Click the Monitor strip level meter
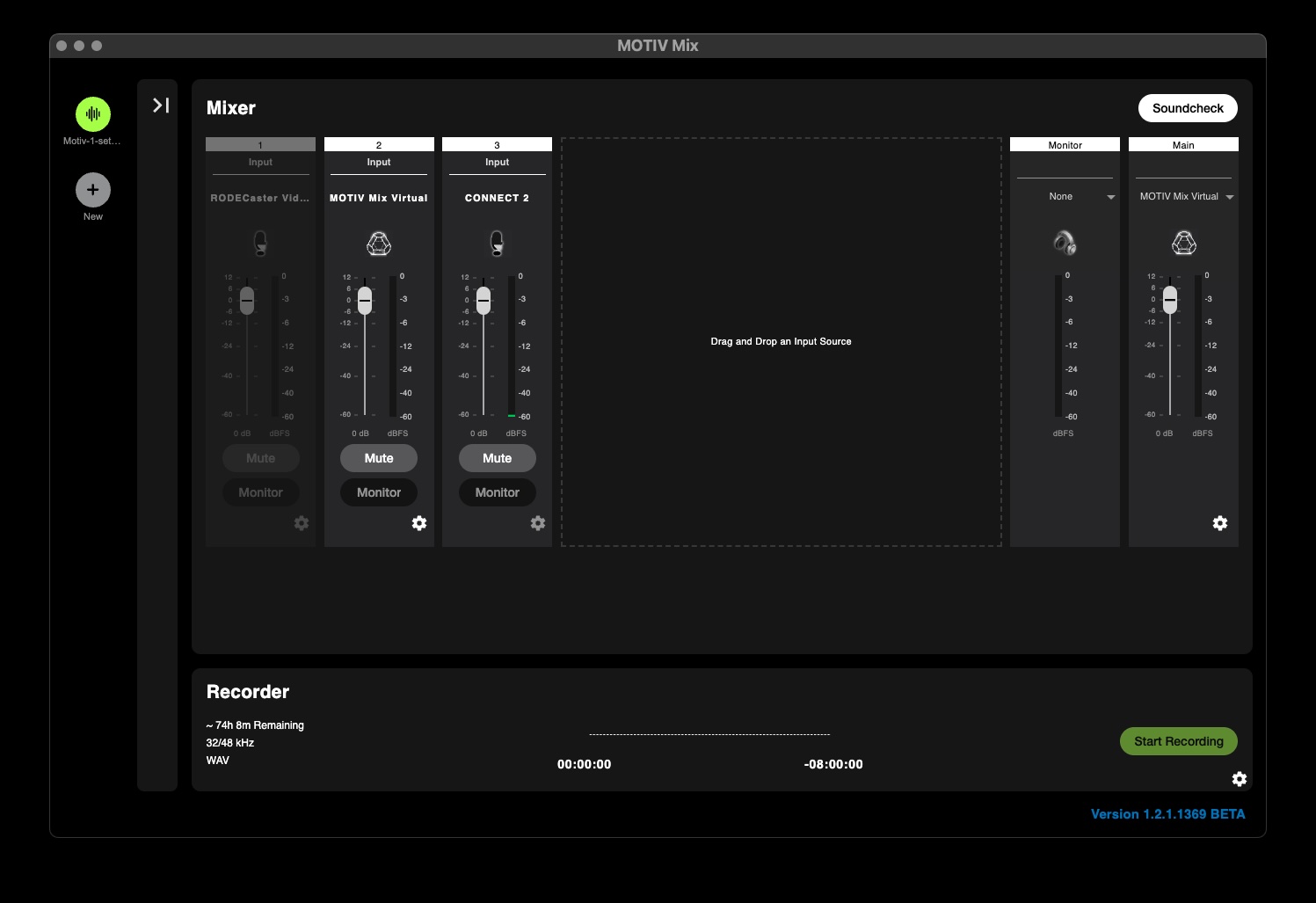The height and width of the screenshot is (903, 1316). click(x=1058, y=346)
